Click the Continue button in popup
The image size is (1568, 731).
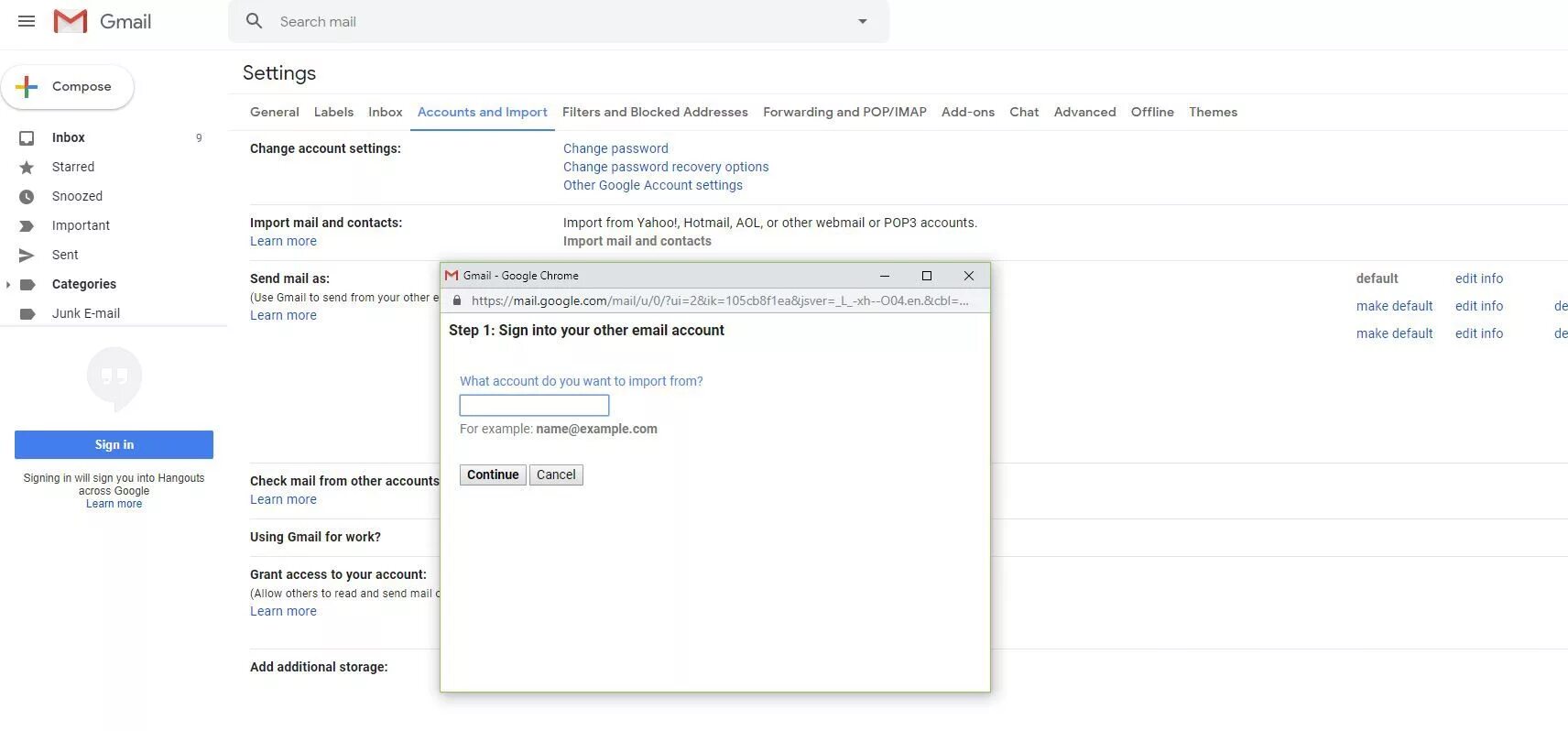coord(493,475)
